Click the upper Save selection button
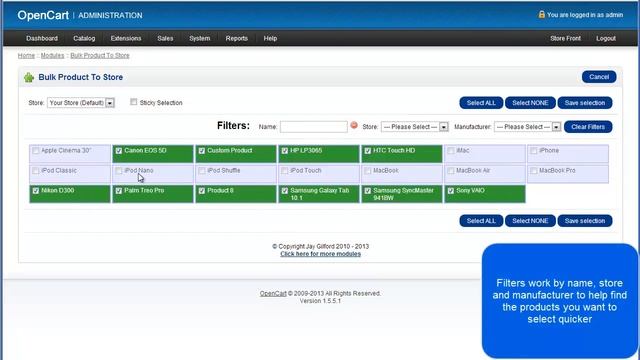 (x=585, y=103)
